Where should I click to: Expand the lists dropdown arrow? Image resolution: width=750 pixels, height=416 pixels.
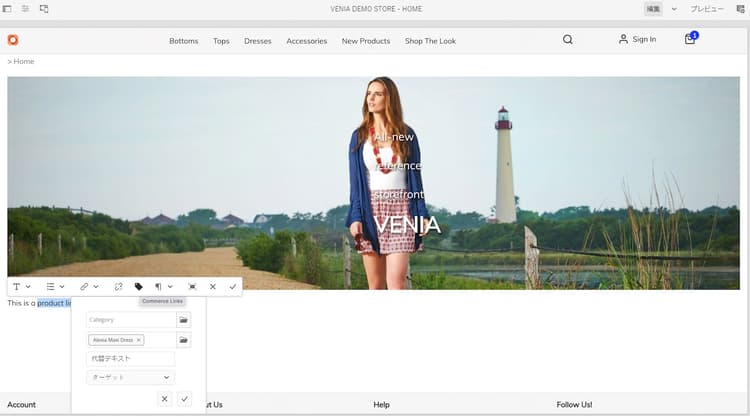point(62,286)
